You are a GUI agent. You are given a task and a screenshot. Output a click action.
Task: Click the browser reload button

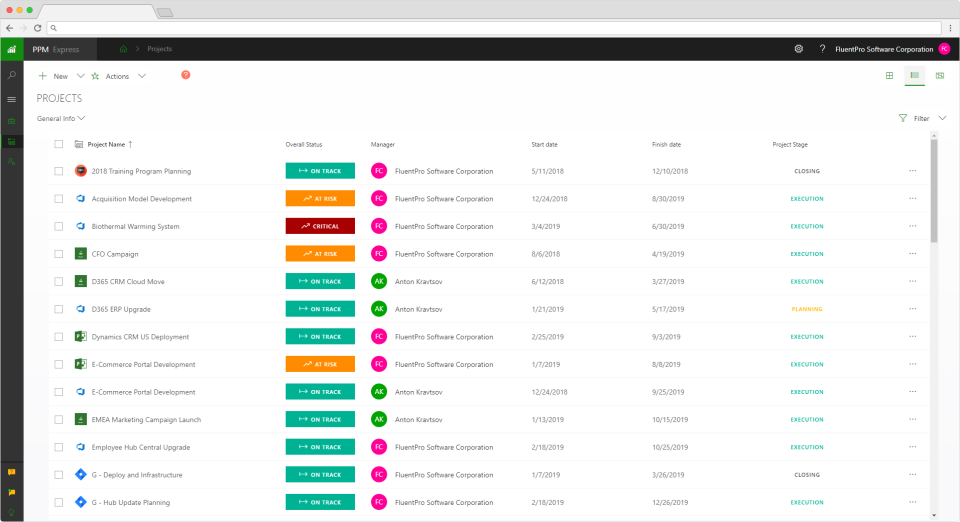(x=37, y=28)
